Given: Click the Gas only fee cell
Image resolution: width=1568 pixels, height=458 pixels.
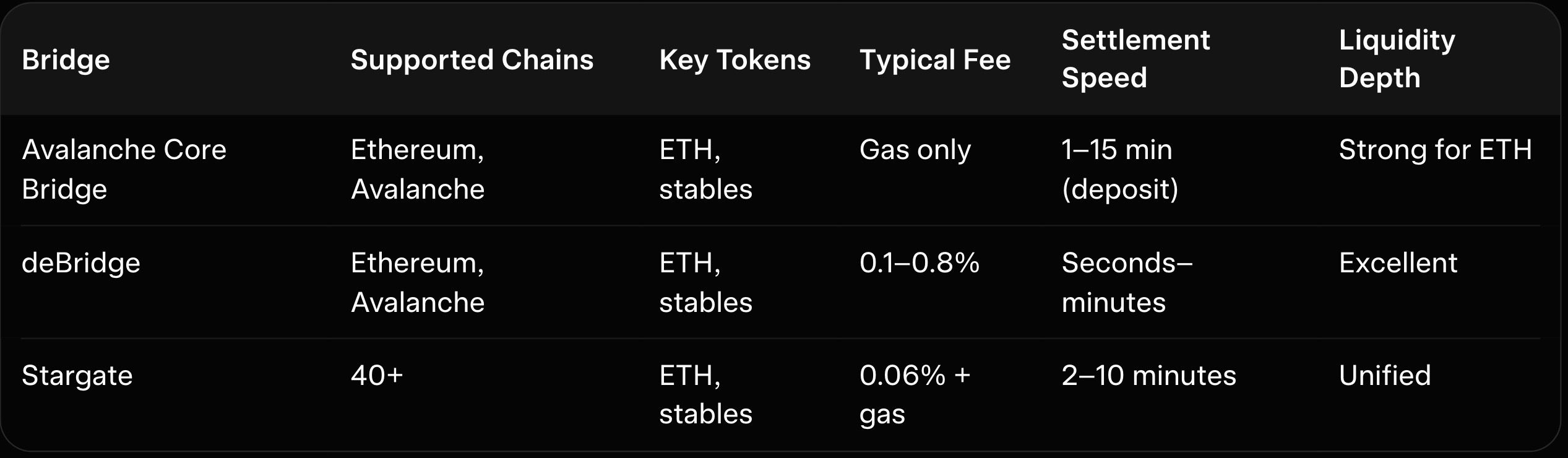Looking at the screenshot, I should pos(915,150).
